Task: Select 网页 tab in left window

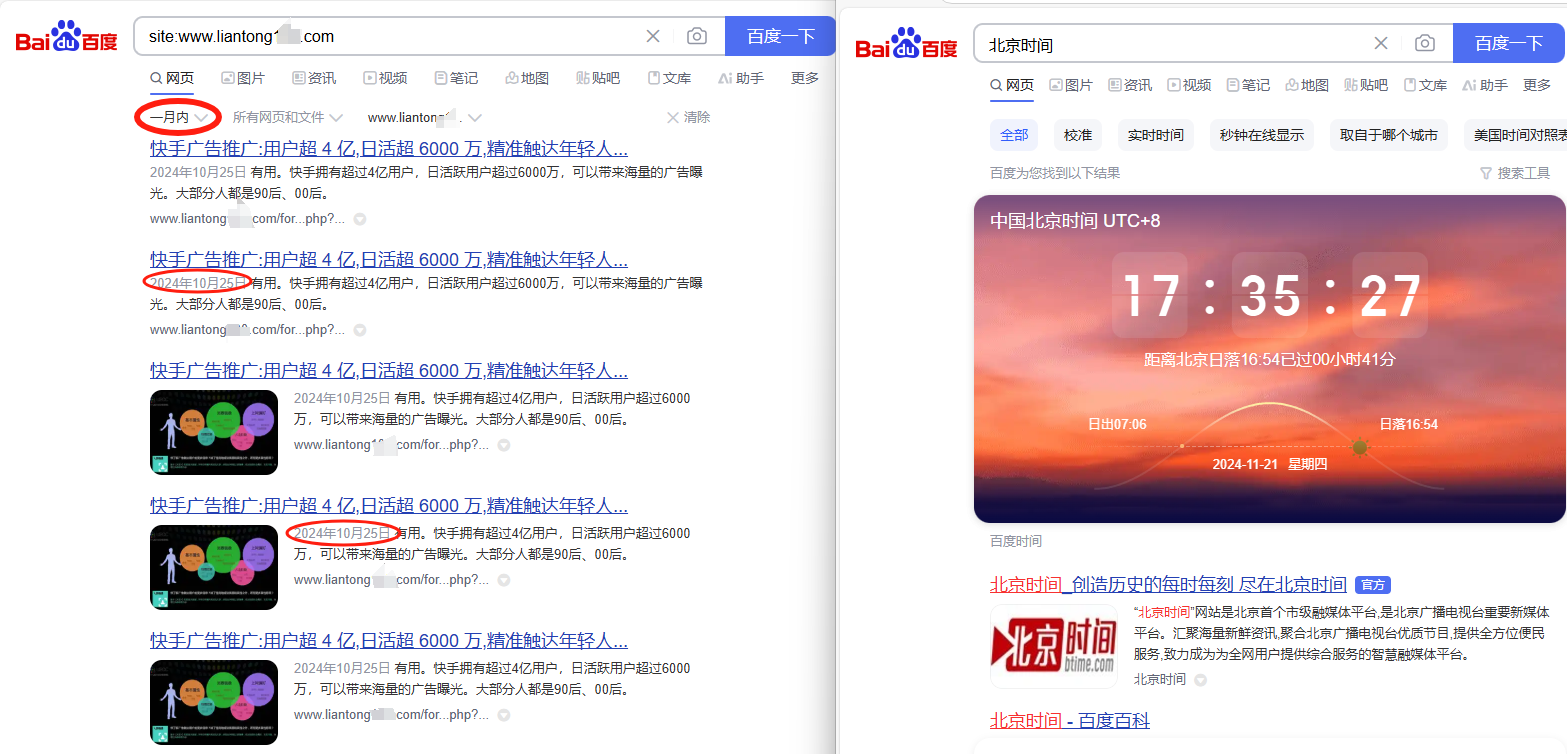Action: pos(172,78)
